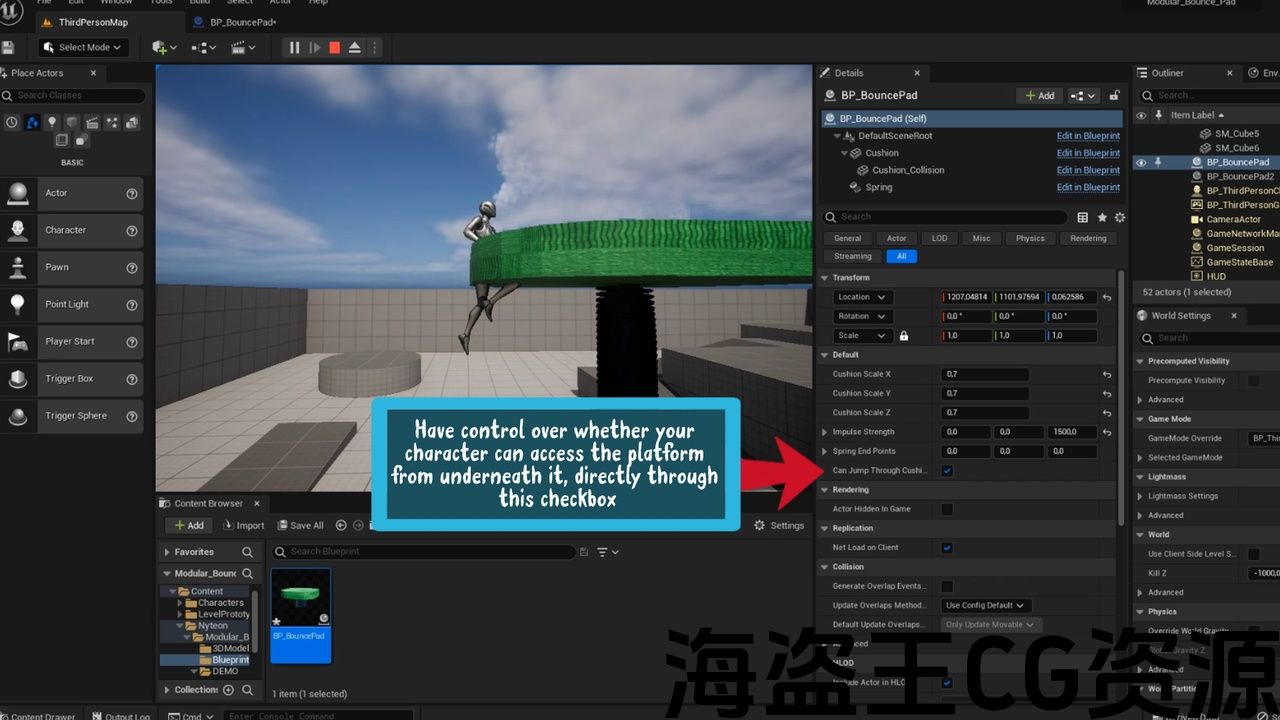Reset Location to default with arrow
This screenshot has width=1280, height=720.
coord(1107,297)
